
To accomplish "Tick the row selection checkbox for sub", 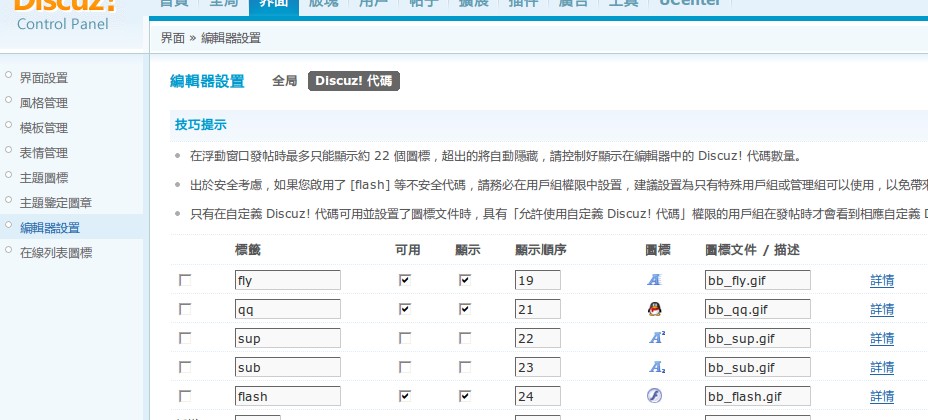I will click(x=185, y=367).
